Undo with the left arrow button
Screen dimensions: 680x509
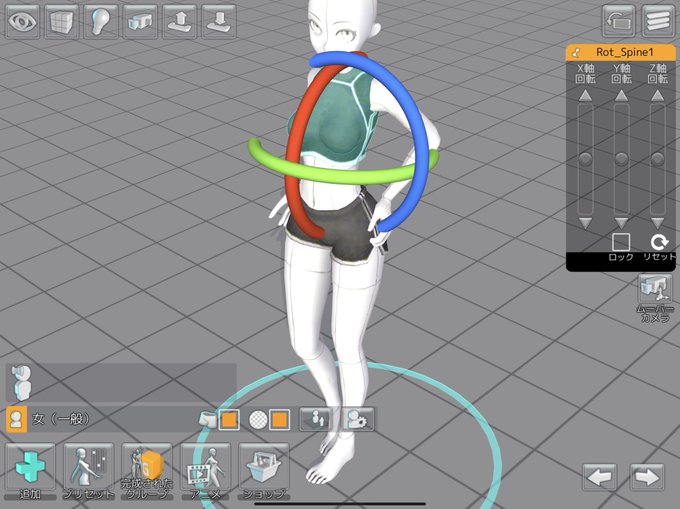pyautogui.click(x=599, y=477)
